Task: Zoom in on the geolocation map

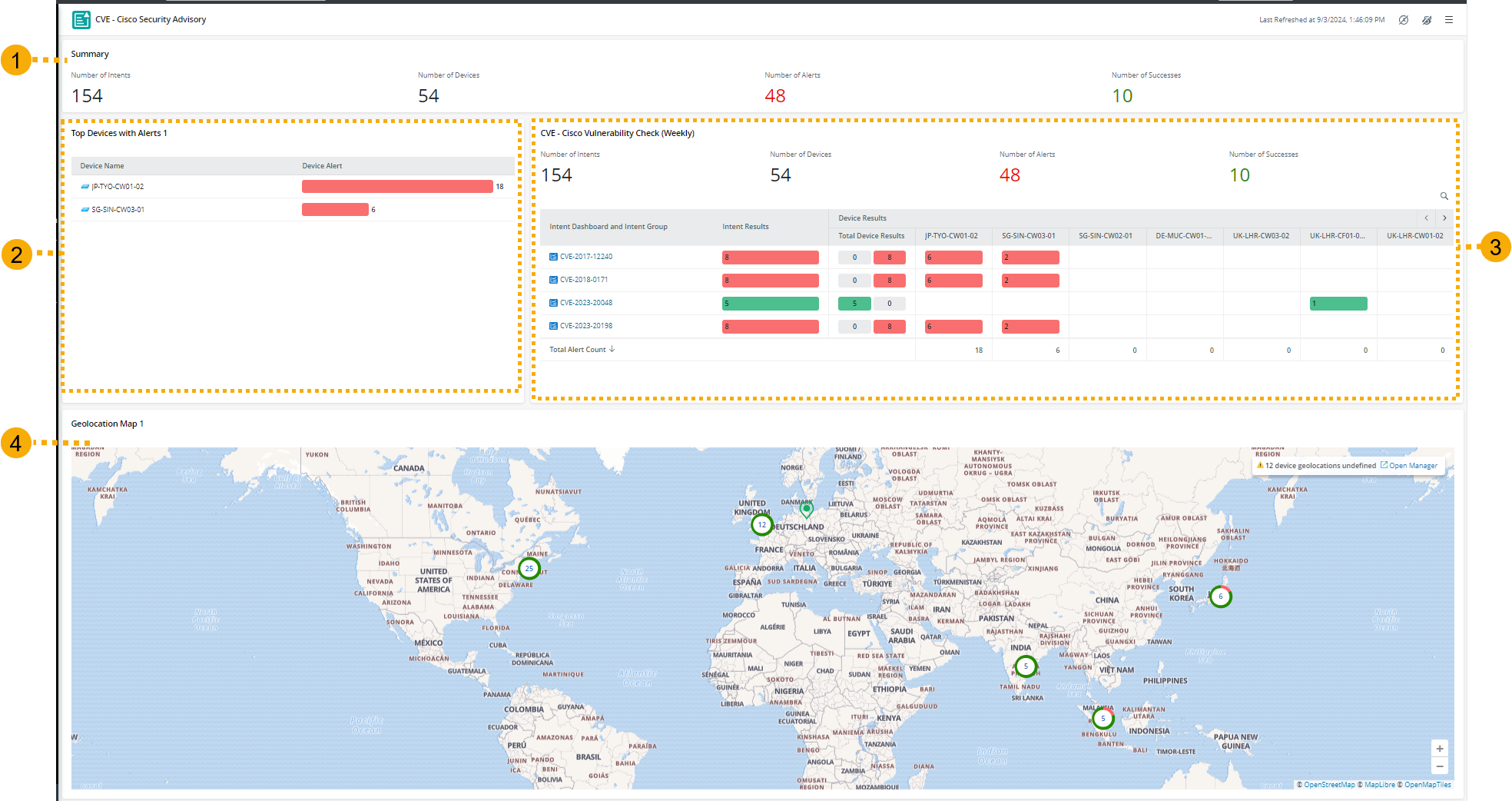Action: pos(1439,749)
